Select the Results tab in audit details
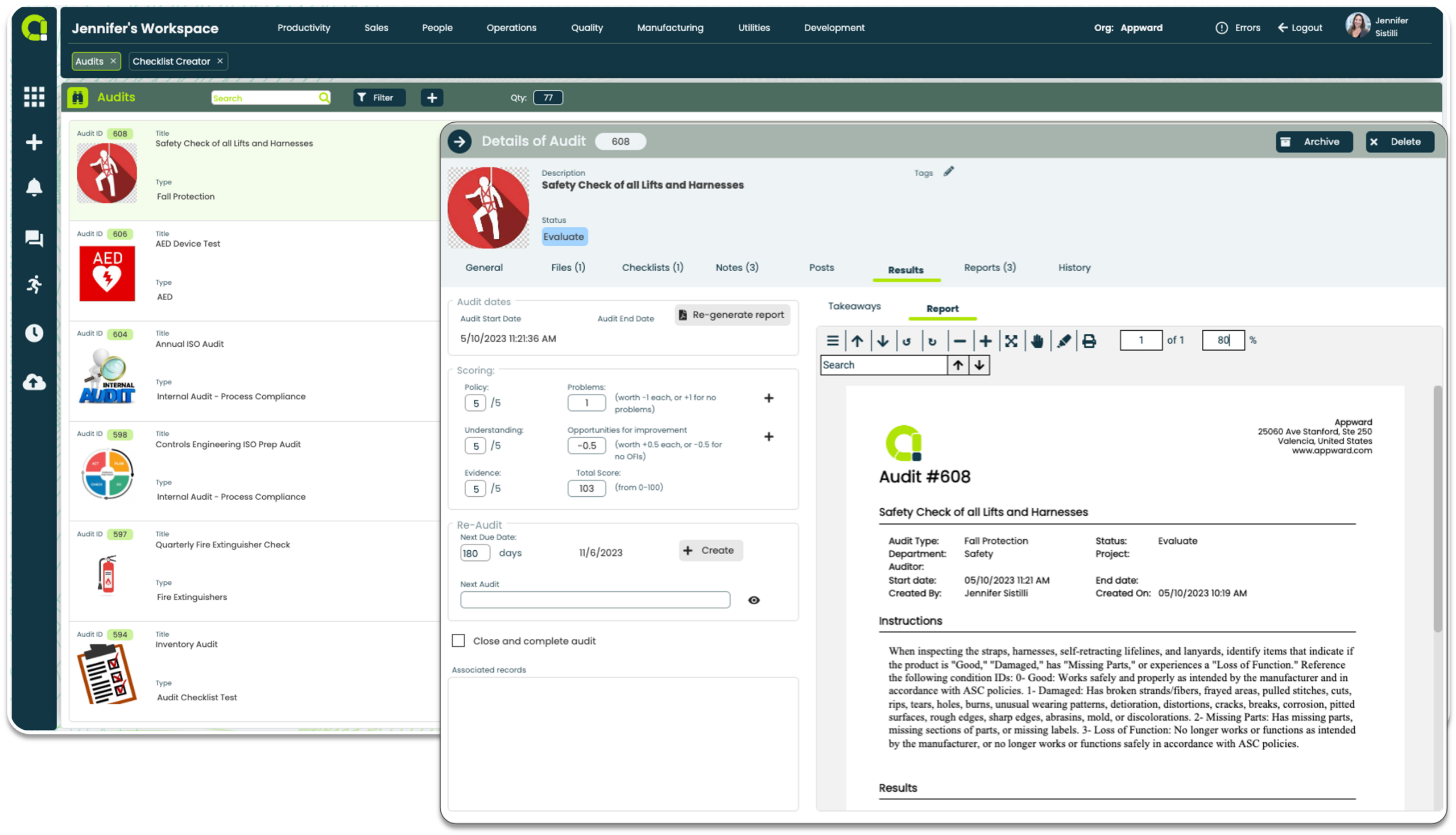Image resolution: width=1456 pixels, height=835 pixels. point(906,268)
